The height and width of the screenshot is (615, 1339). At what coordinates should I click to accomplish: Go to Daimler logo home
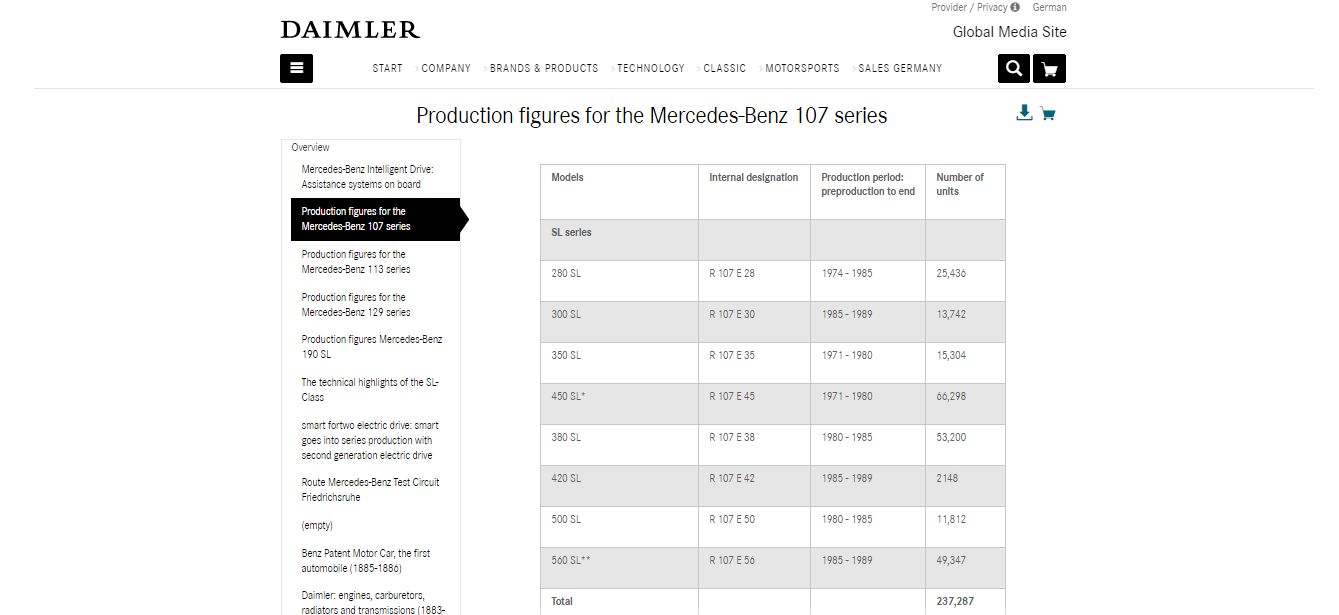coord(350,30)
